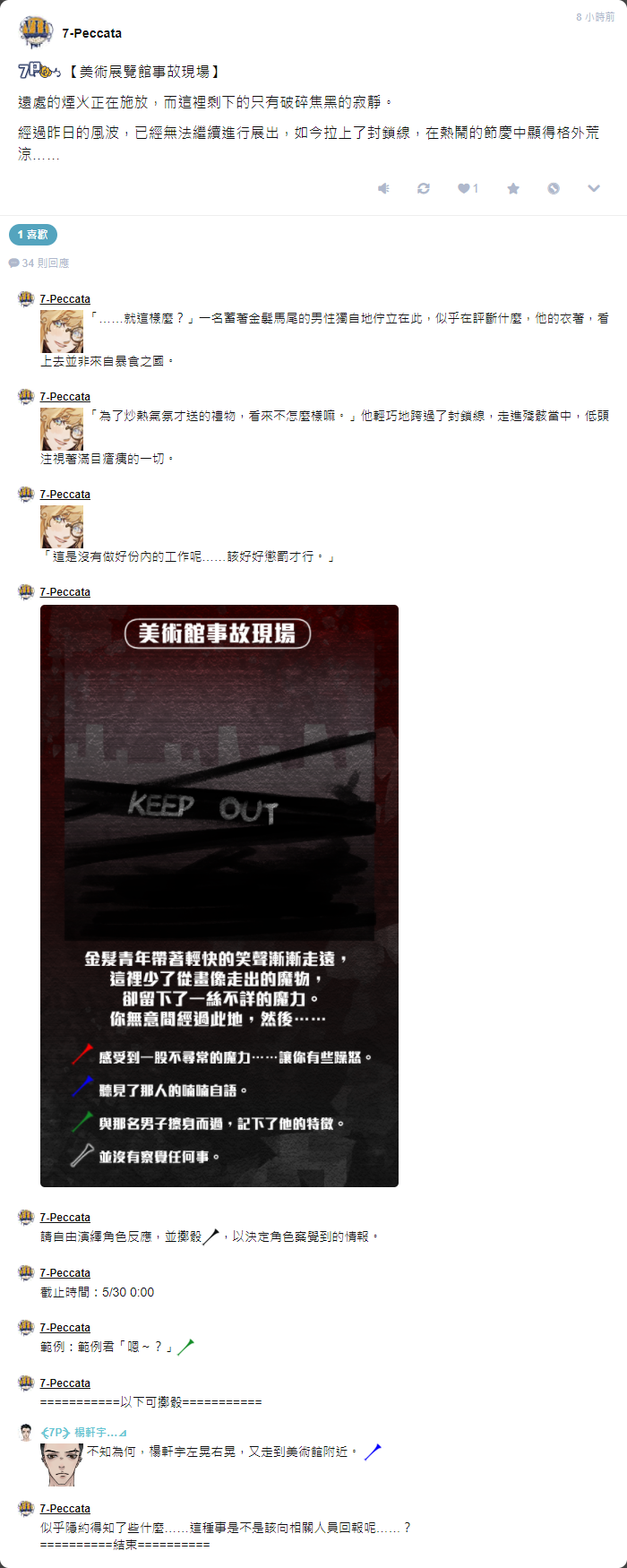Open 7-Peccata name on 截止時間 reply
This screenshot has width=627, height=1568.
click(65, 1273)
